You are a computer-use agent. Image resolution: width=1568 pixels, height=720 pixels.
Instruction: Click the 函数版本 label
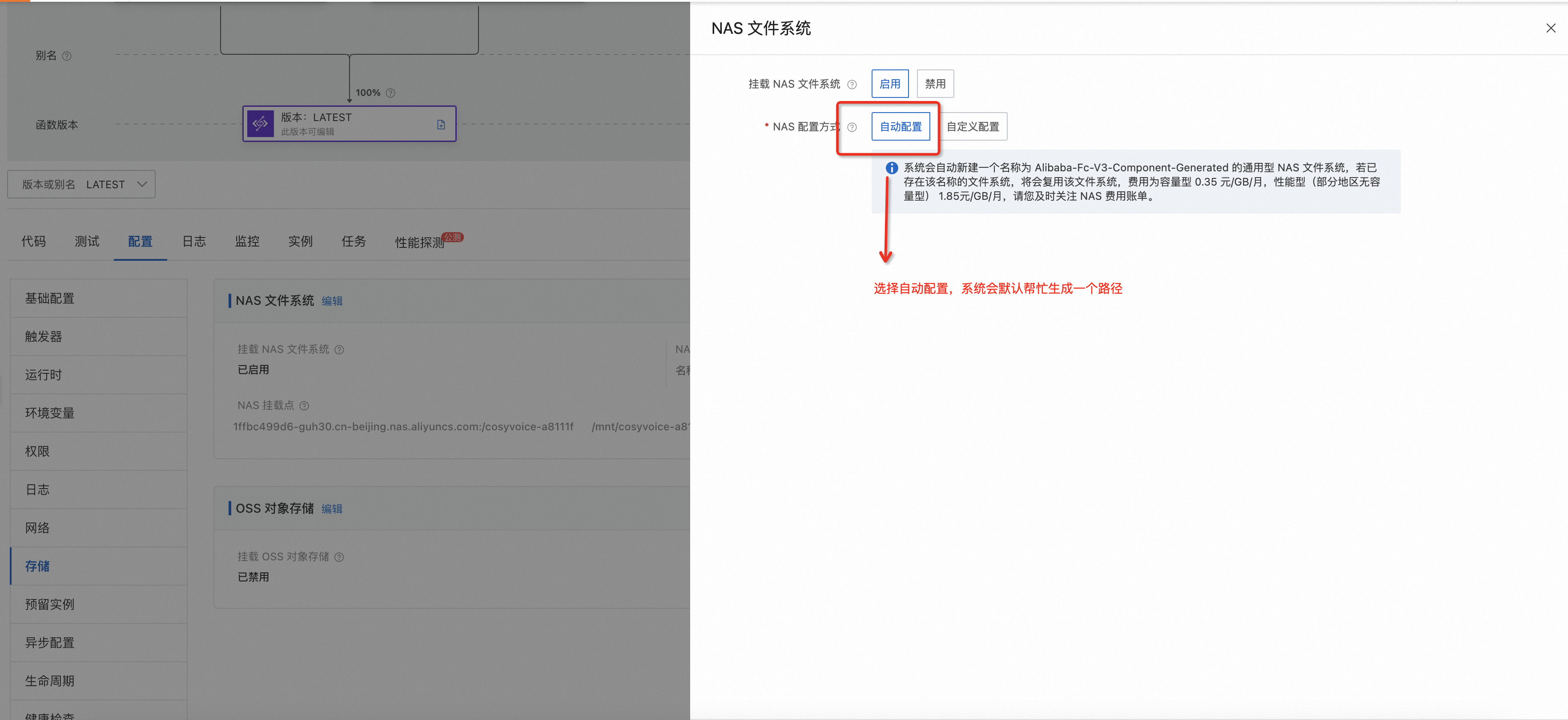click(x=56, y=125)
